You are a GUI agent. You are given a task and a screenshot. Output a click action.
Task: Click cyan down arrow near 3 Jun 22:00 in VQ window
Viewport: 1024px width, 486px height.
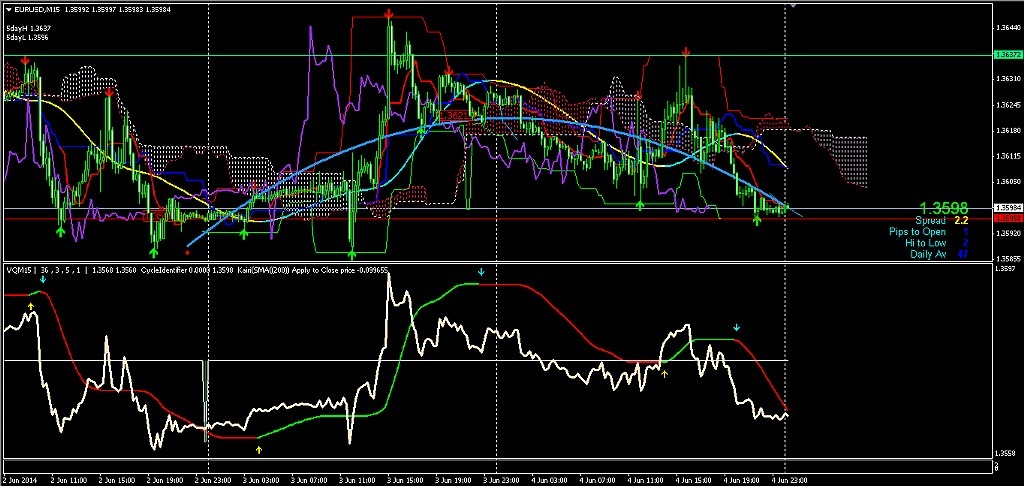481,272
